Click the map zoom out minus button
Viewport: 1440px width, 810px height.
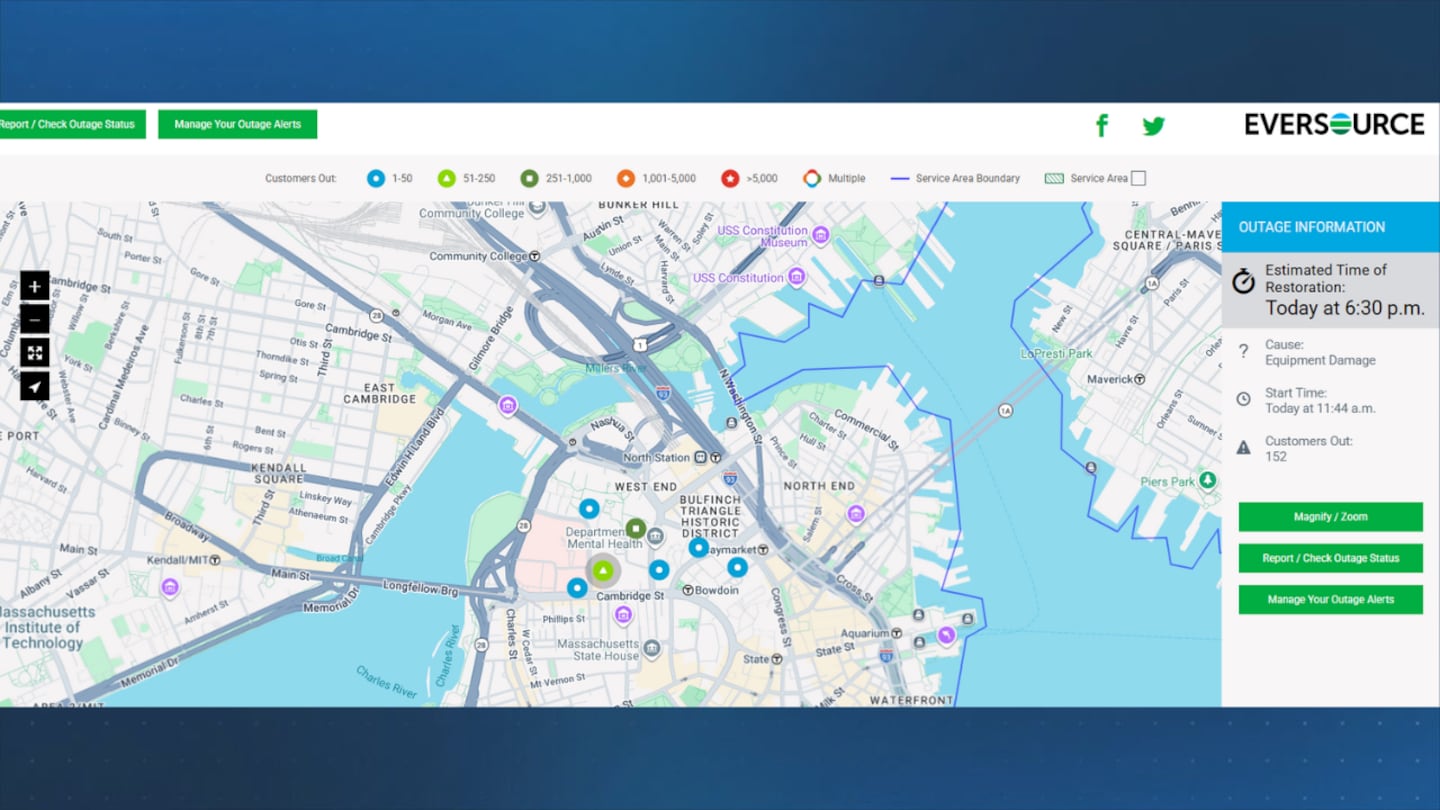(35, 320)
